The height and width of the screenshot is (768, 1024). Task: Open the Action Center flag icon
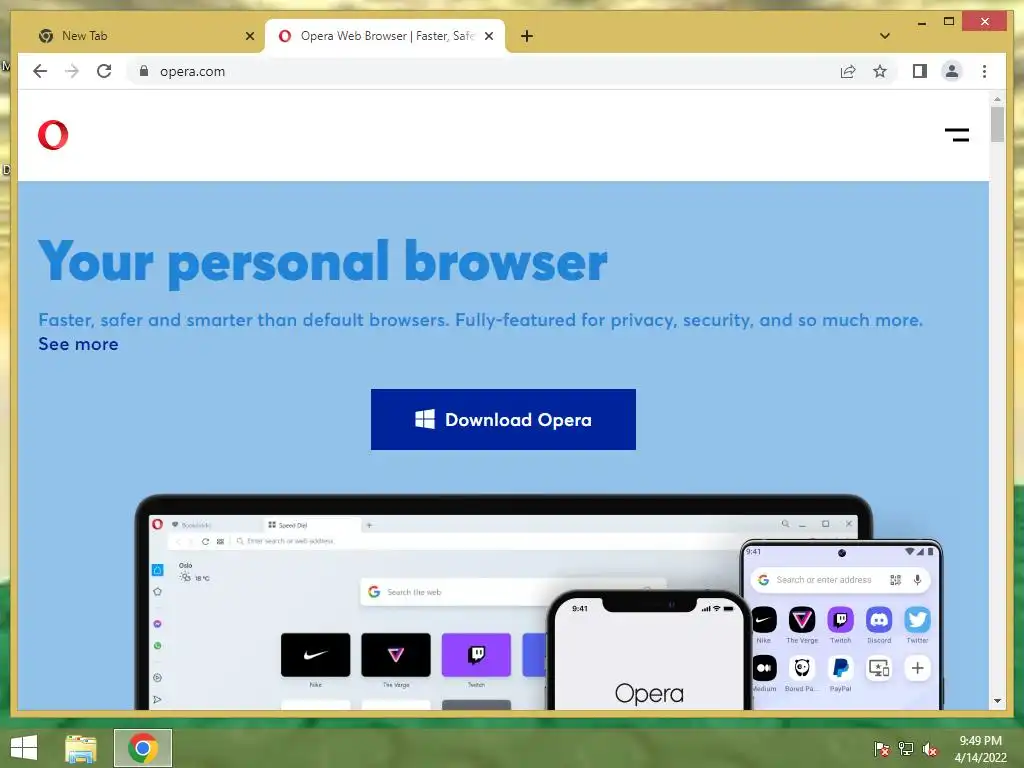(x=881, y=749)
